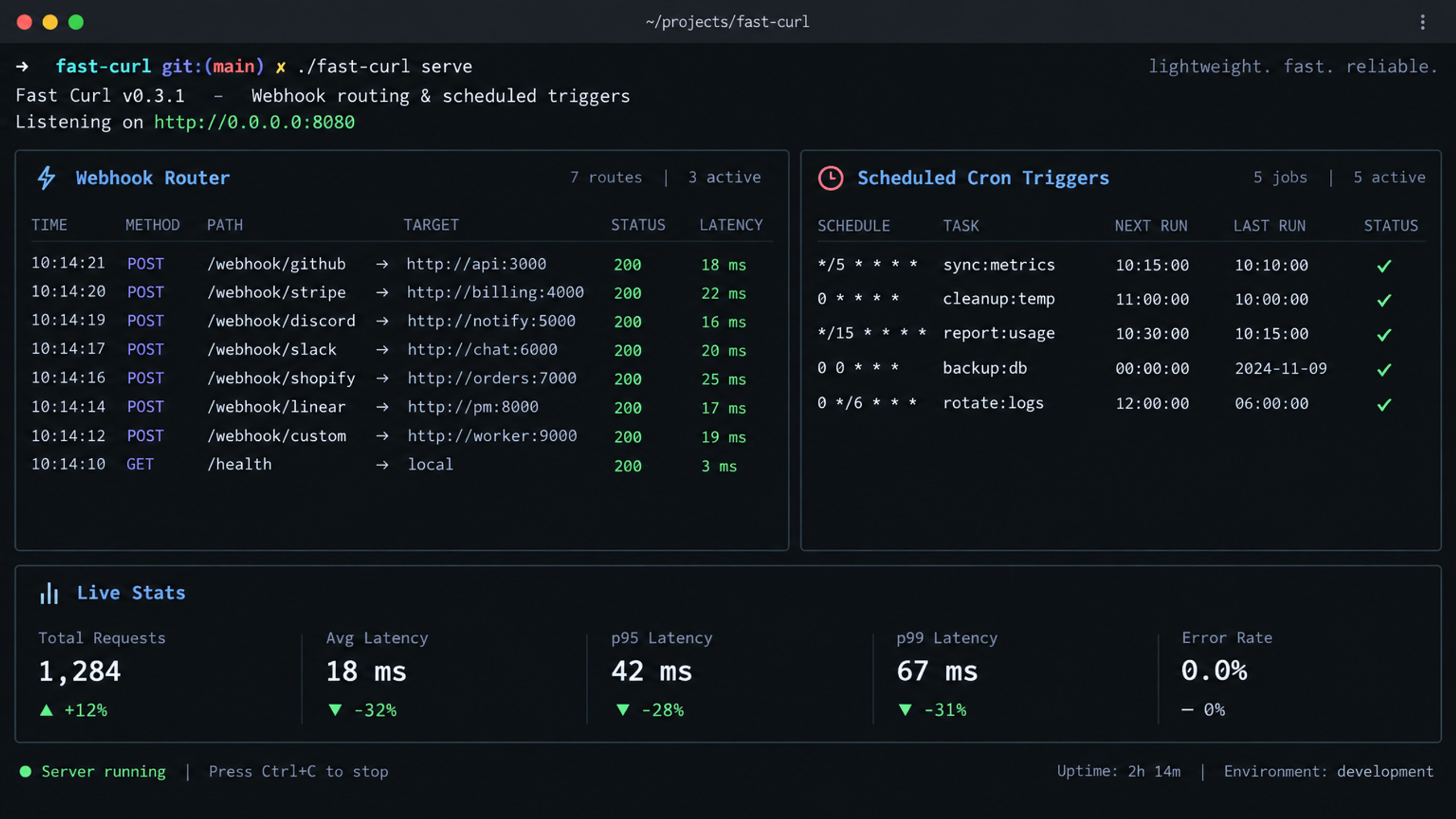Image resolution: width=1456 pixels, height=819 pixels.
Task: Click the checkmark for cleanup:temp job
Action: [1384, 300]
